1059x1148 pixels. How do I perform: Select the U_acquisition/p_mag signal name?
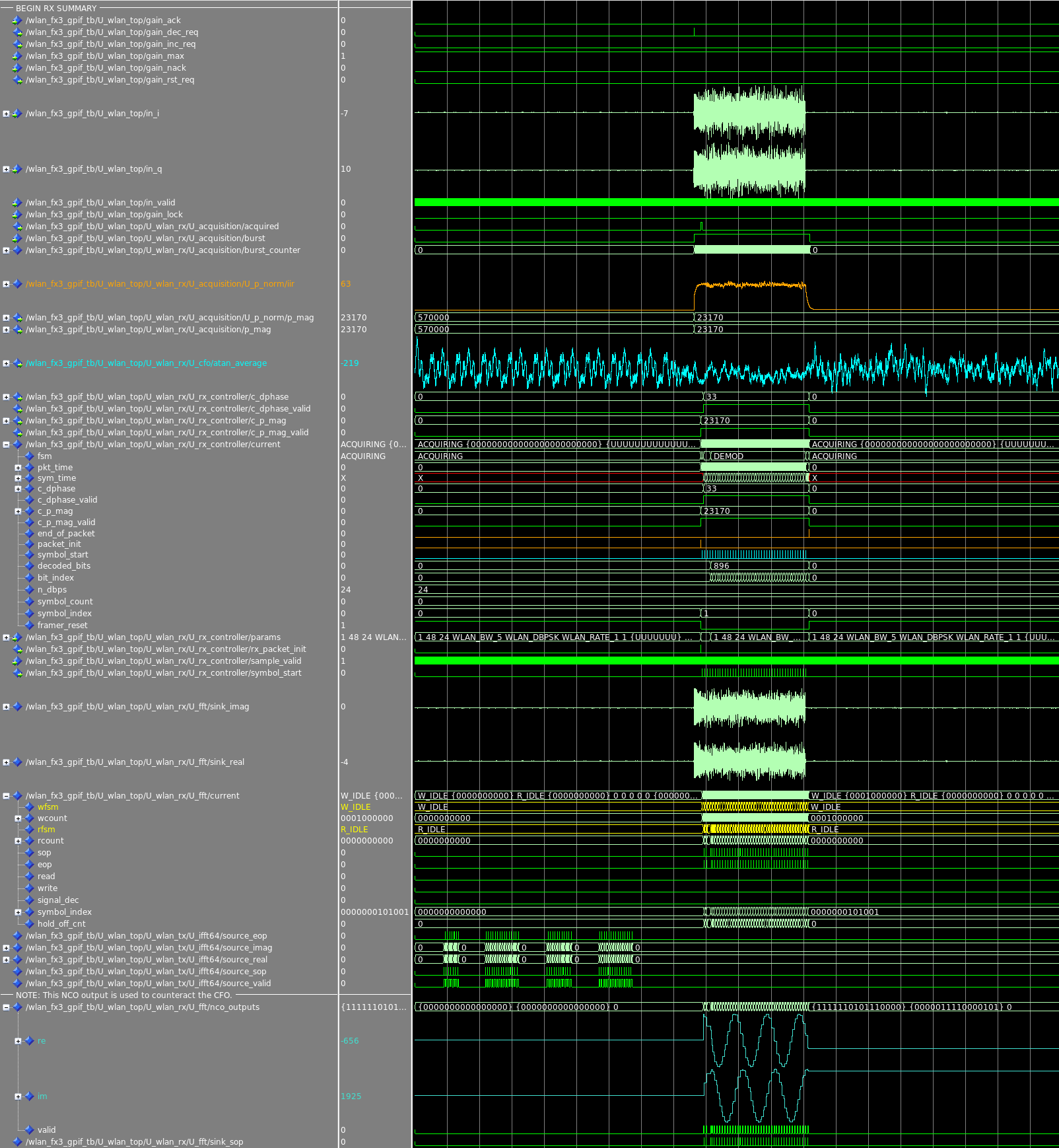pos(148,330)
